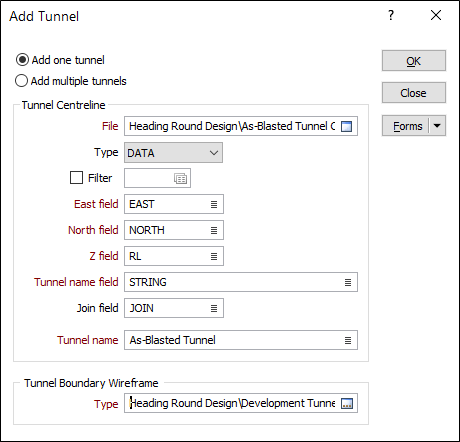The height and width of the screenshot is (442, 460).
Task: Click wireframe Type ellipsis browse icon
Action: [x=347, y=404]
